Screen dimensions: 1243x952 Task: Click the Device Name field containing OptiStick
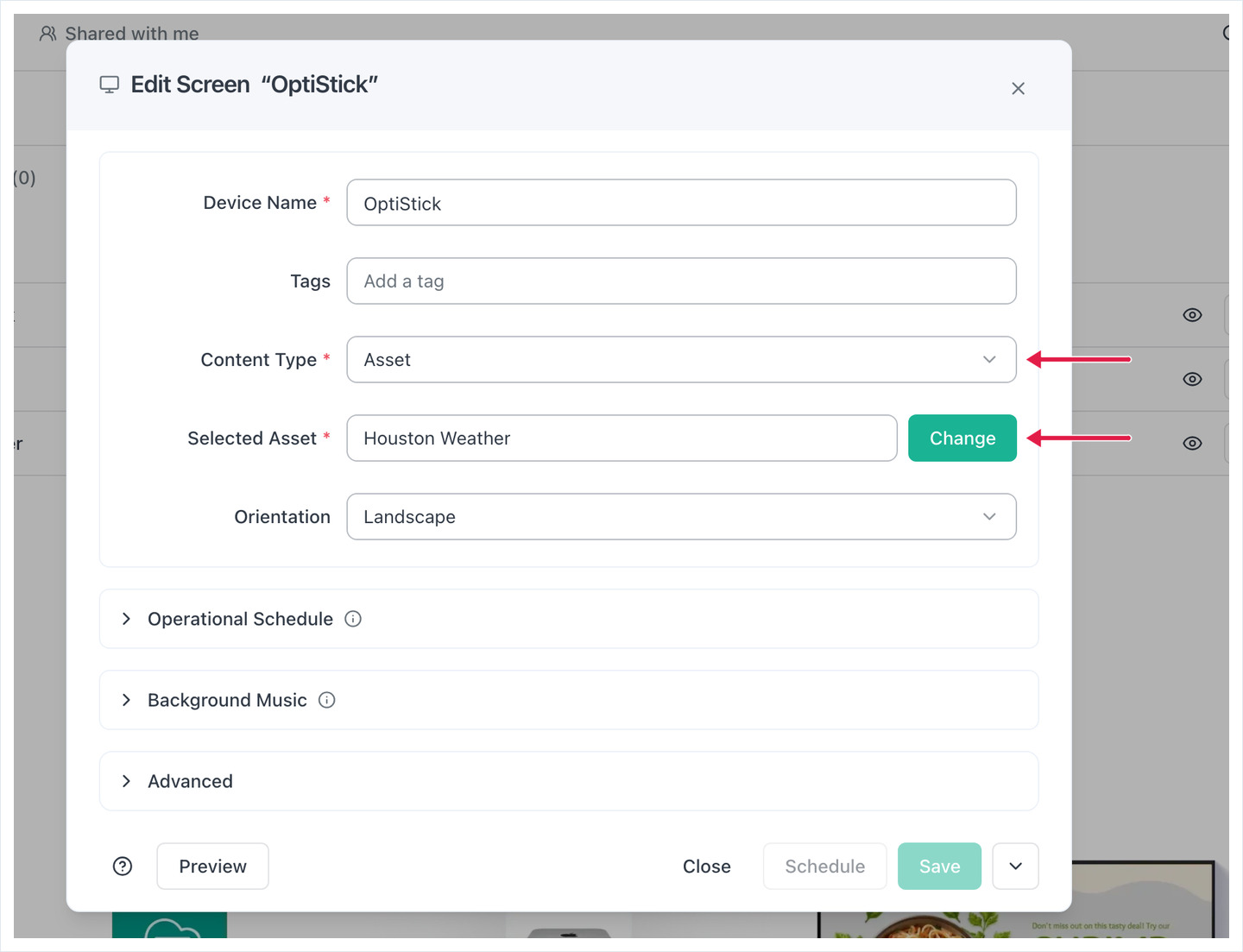click(x=681, y=203)
